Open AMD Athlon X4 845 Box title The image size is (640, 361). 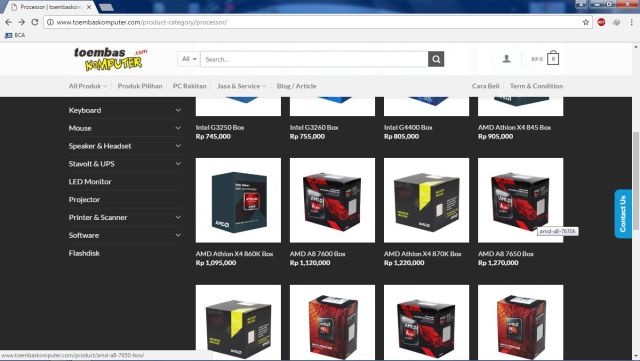[514, 127]
